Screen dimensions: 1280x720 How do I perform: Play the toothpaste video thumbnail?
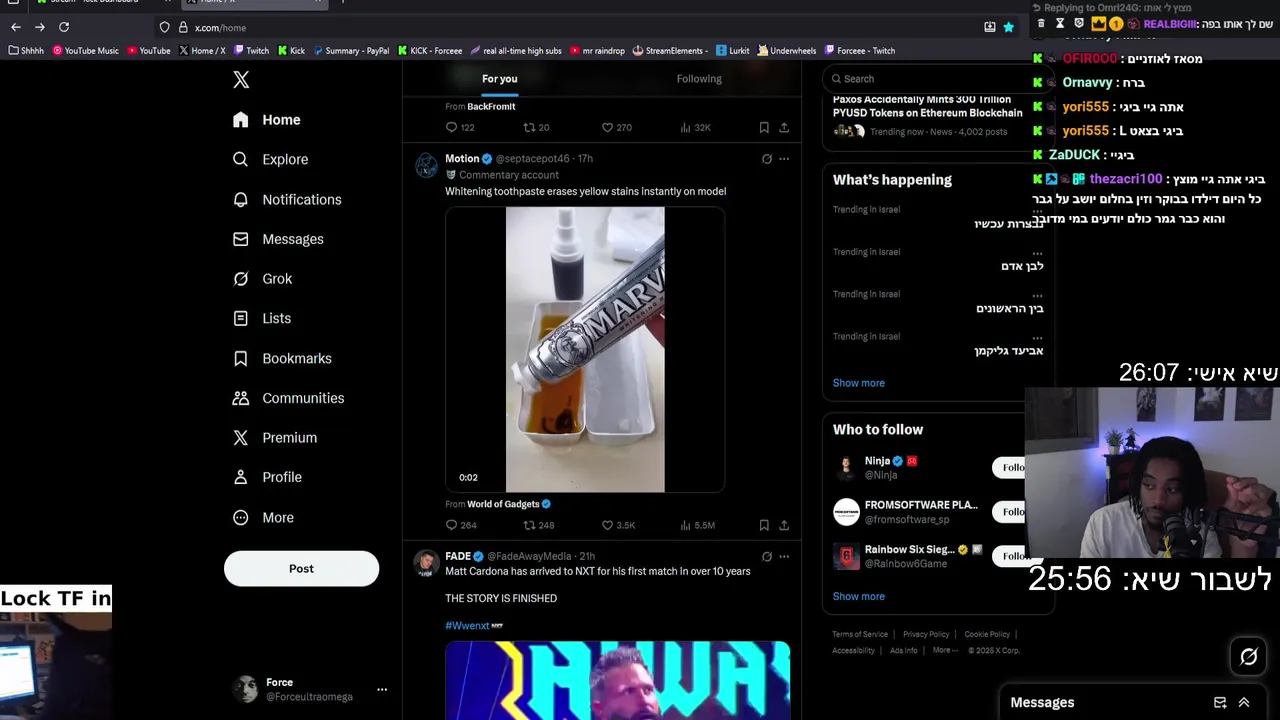585,349
